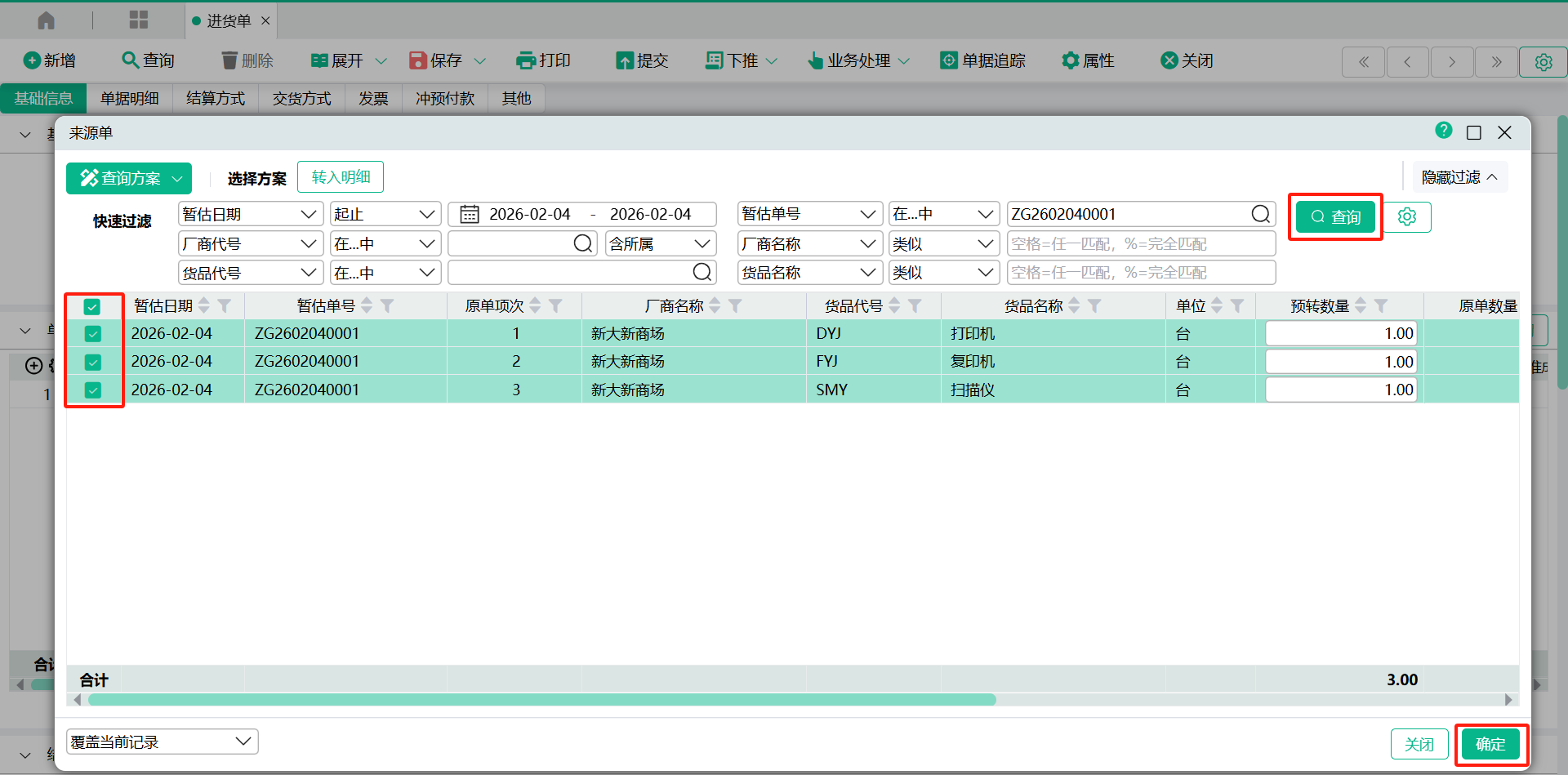Click the help question mark icon in dialog
The width and height of the screenshot is (1568, 775).
point(1443,131)
